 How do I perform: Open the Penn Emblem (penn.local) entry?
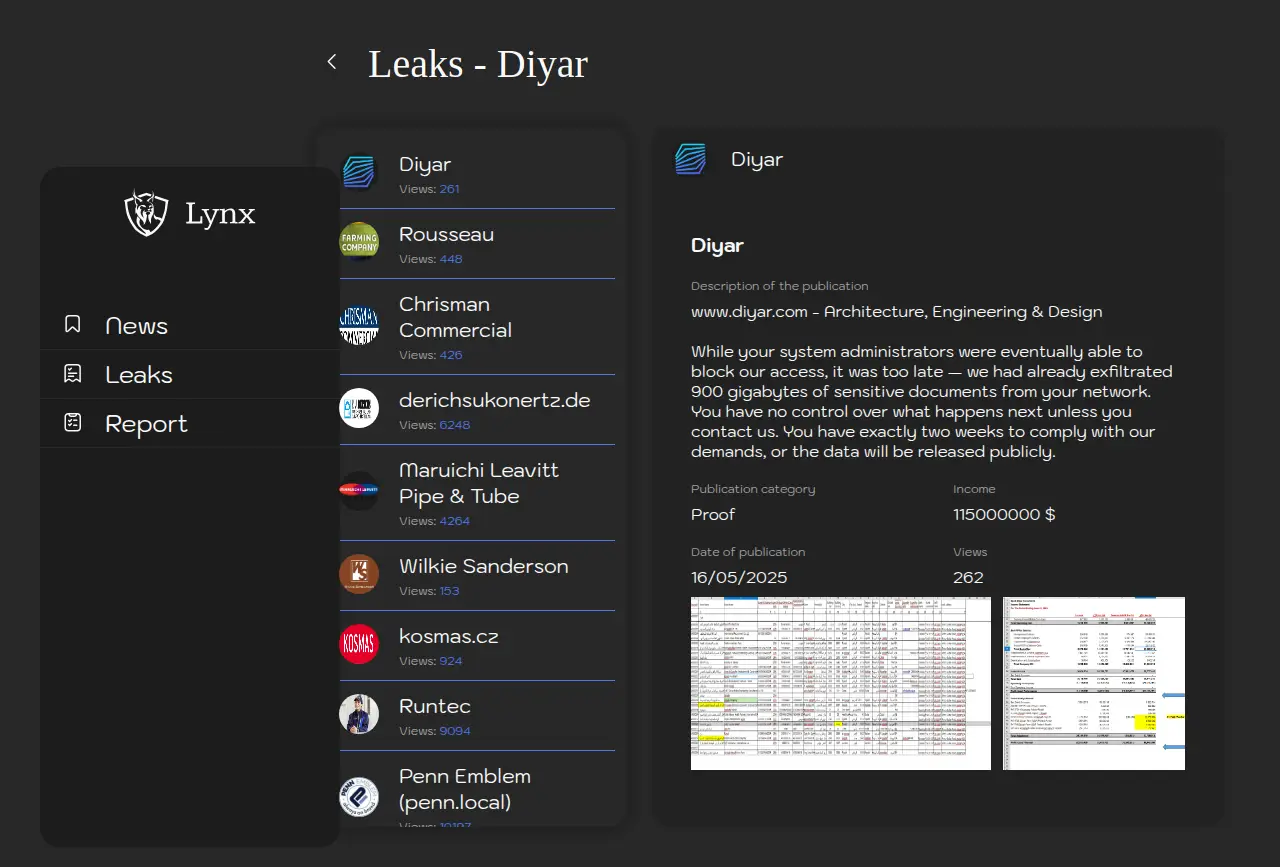point(465,789)
